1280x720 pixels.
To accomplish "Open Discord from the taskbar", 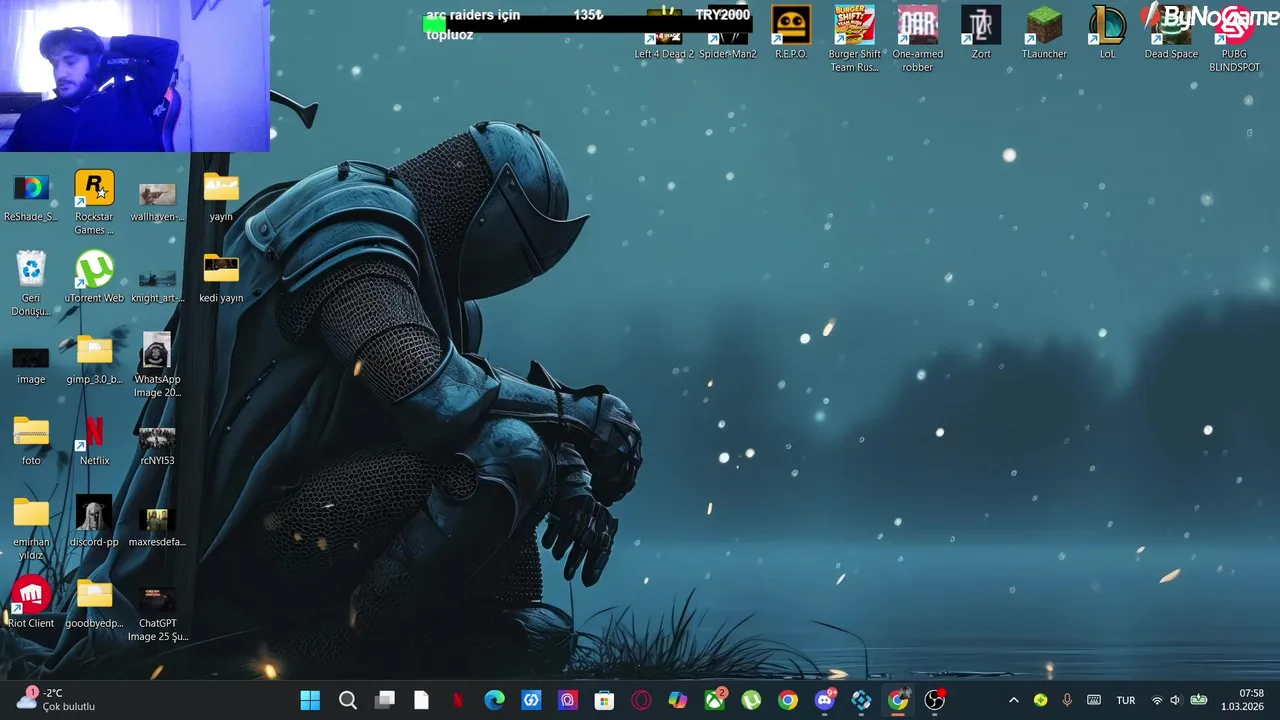I will (x=825, y=700).
